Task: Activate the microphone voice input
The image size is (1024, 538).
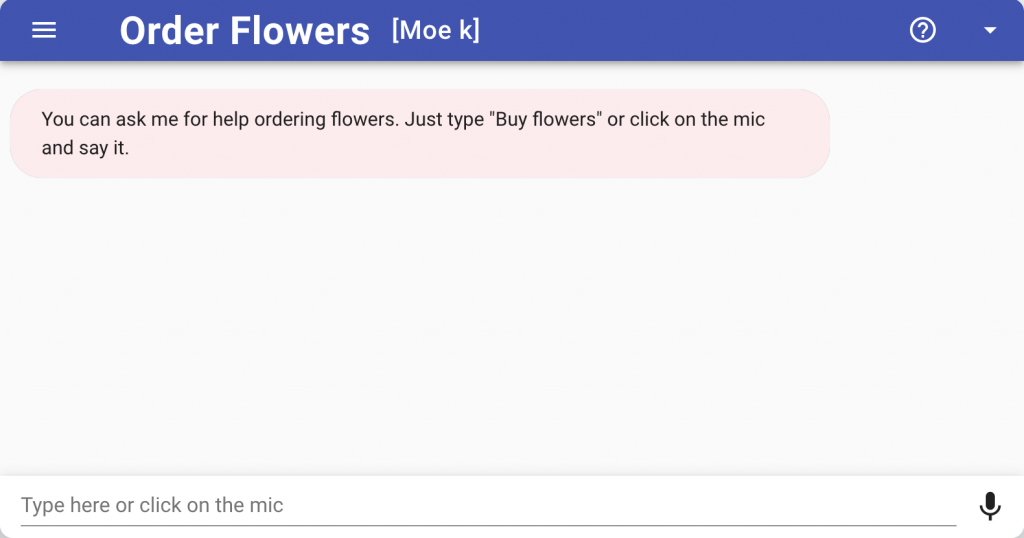Action: [x=989, y=505]
